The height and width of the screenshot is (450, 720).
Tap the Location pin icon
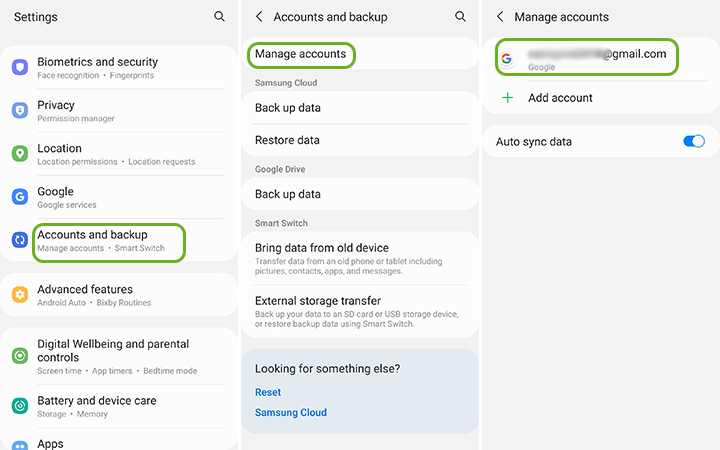(x=20, y=154)
